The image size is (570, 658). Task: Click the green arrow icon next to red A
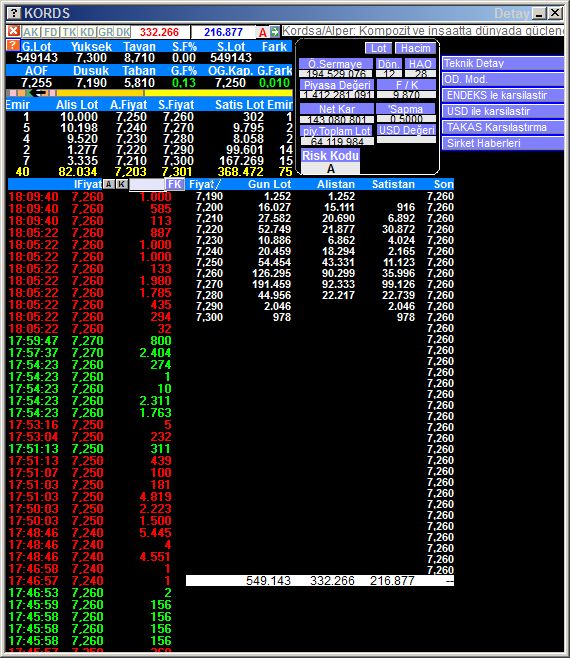275,31
